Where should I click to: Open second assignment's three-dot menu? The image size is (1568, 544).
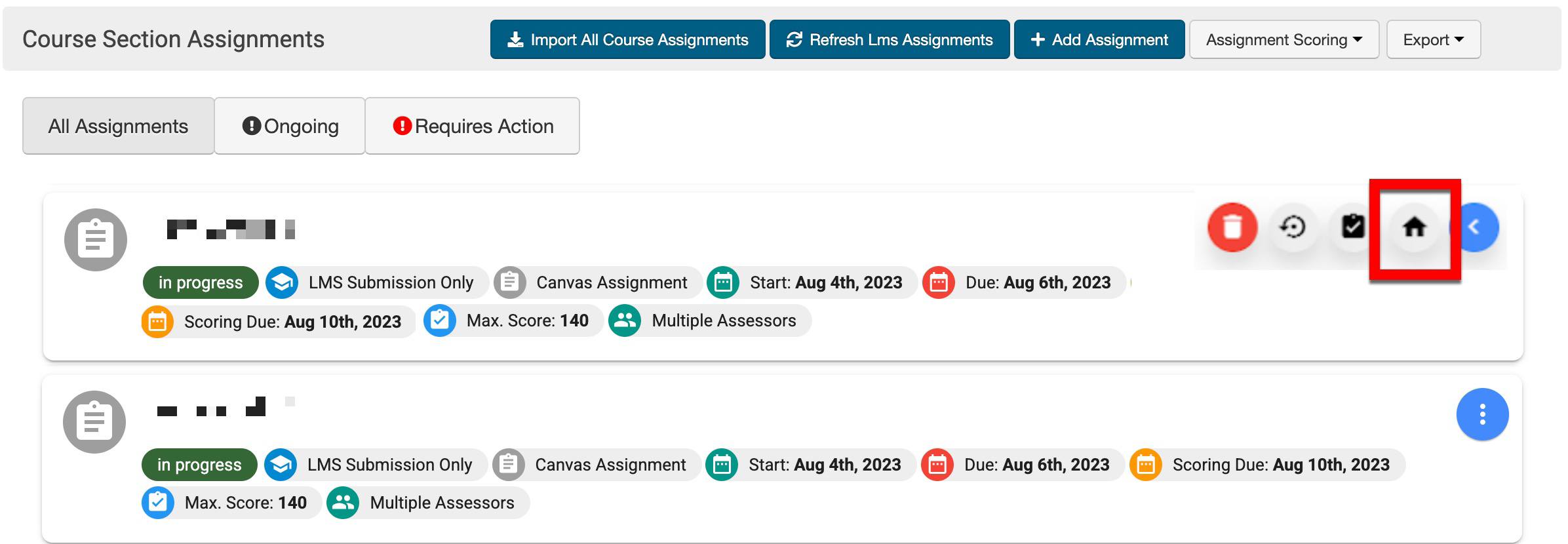pyautogui.click(x=1482, y=414)
